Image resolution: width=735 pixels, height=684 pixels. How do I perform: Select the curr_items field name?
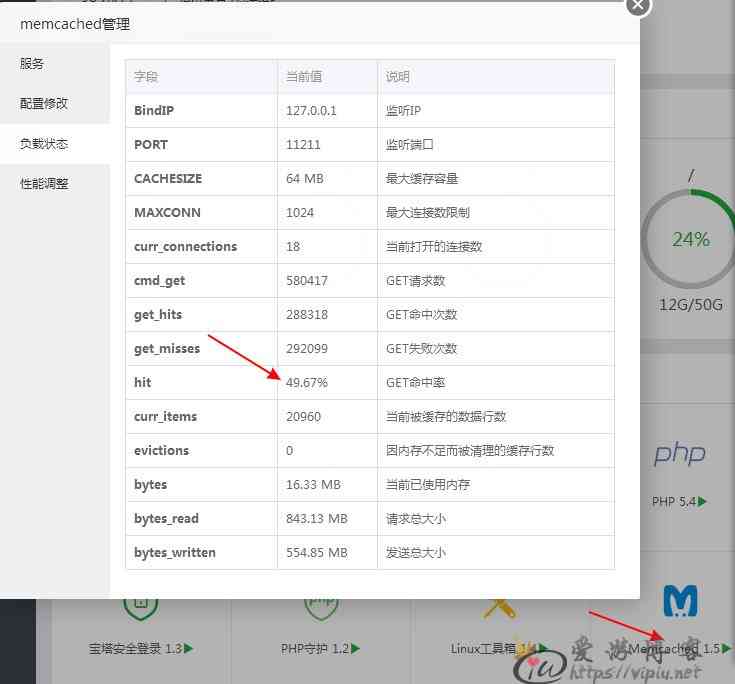(x=165, y=417)
